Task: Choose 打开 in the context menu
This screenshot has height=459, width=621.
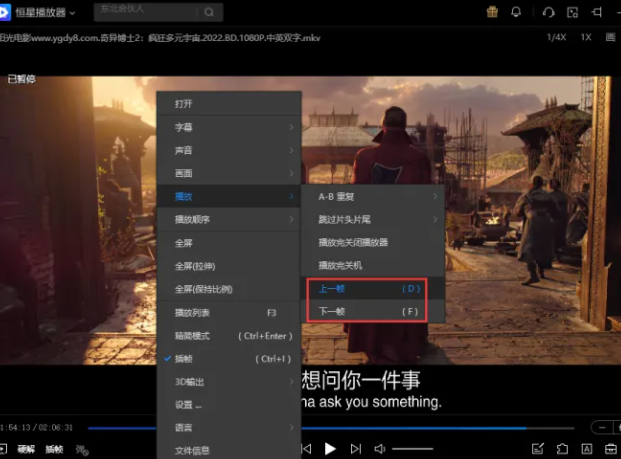Action: [229, 104]
